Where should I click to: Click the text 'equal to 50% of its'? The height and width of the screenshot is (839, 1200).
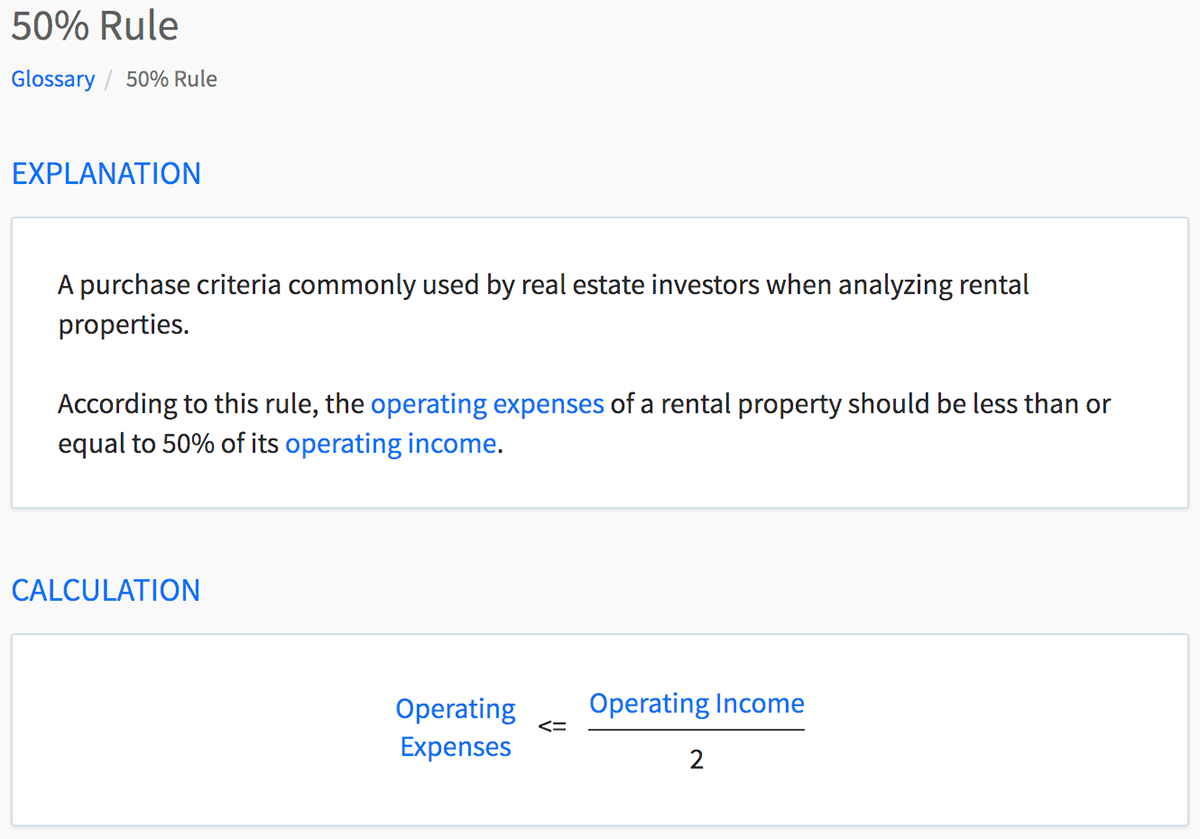pos(168,443)
